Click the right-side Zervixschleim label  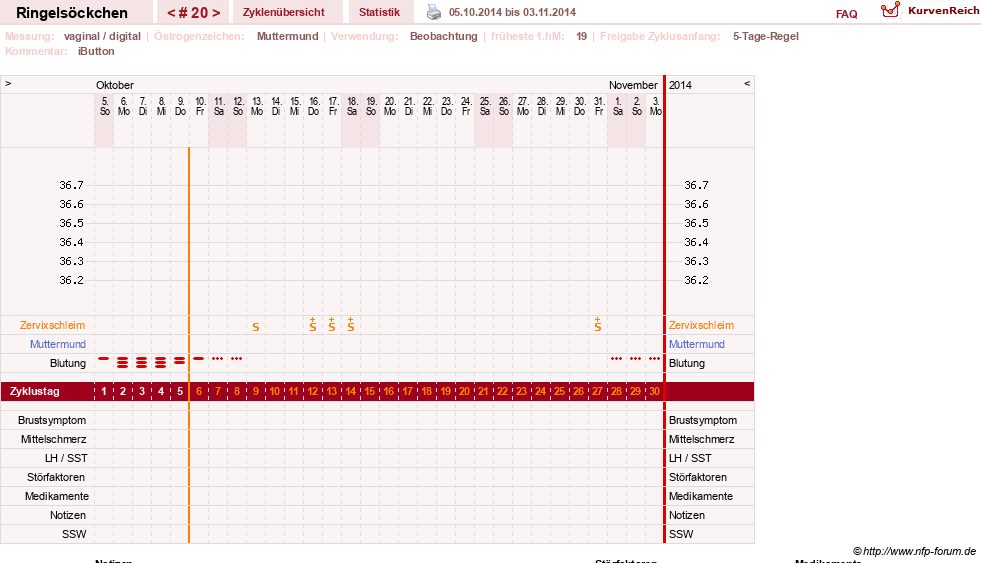click(x=701, y=325)
